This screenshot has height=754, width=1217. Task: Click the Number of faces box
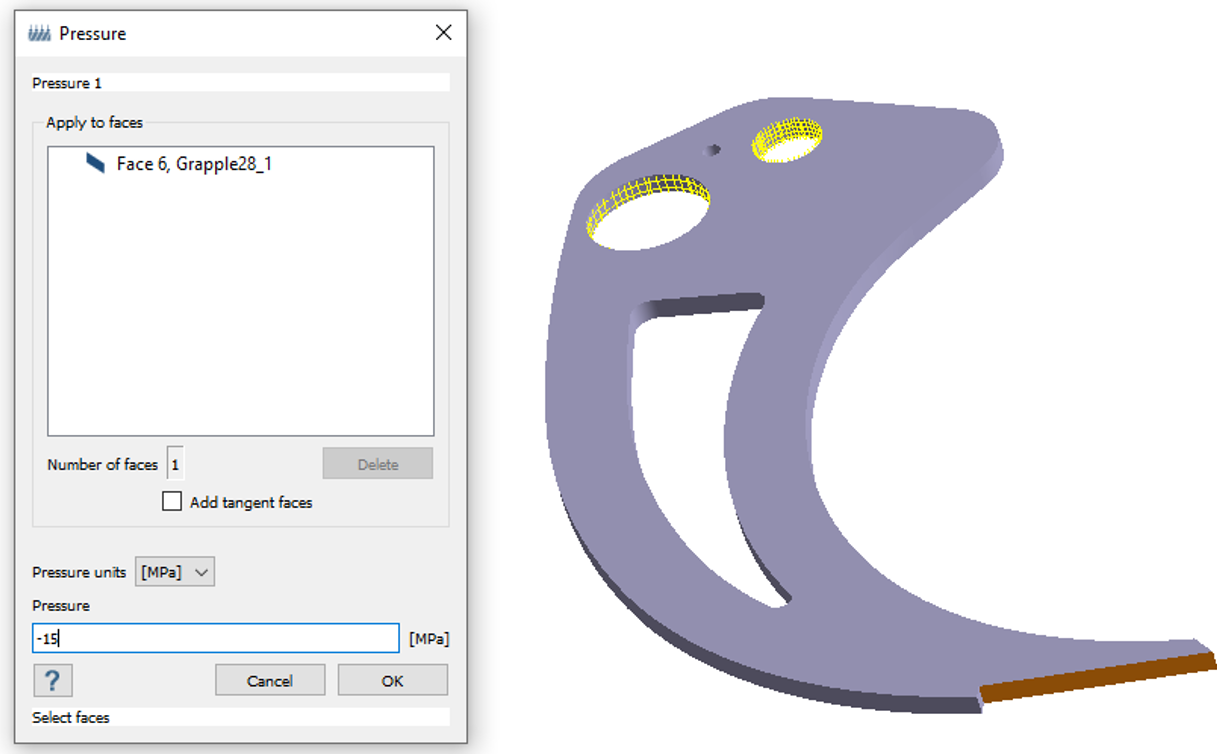(175, 464)
